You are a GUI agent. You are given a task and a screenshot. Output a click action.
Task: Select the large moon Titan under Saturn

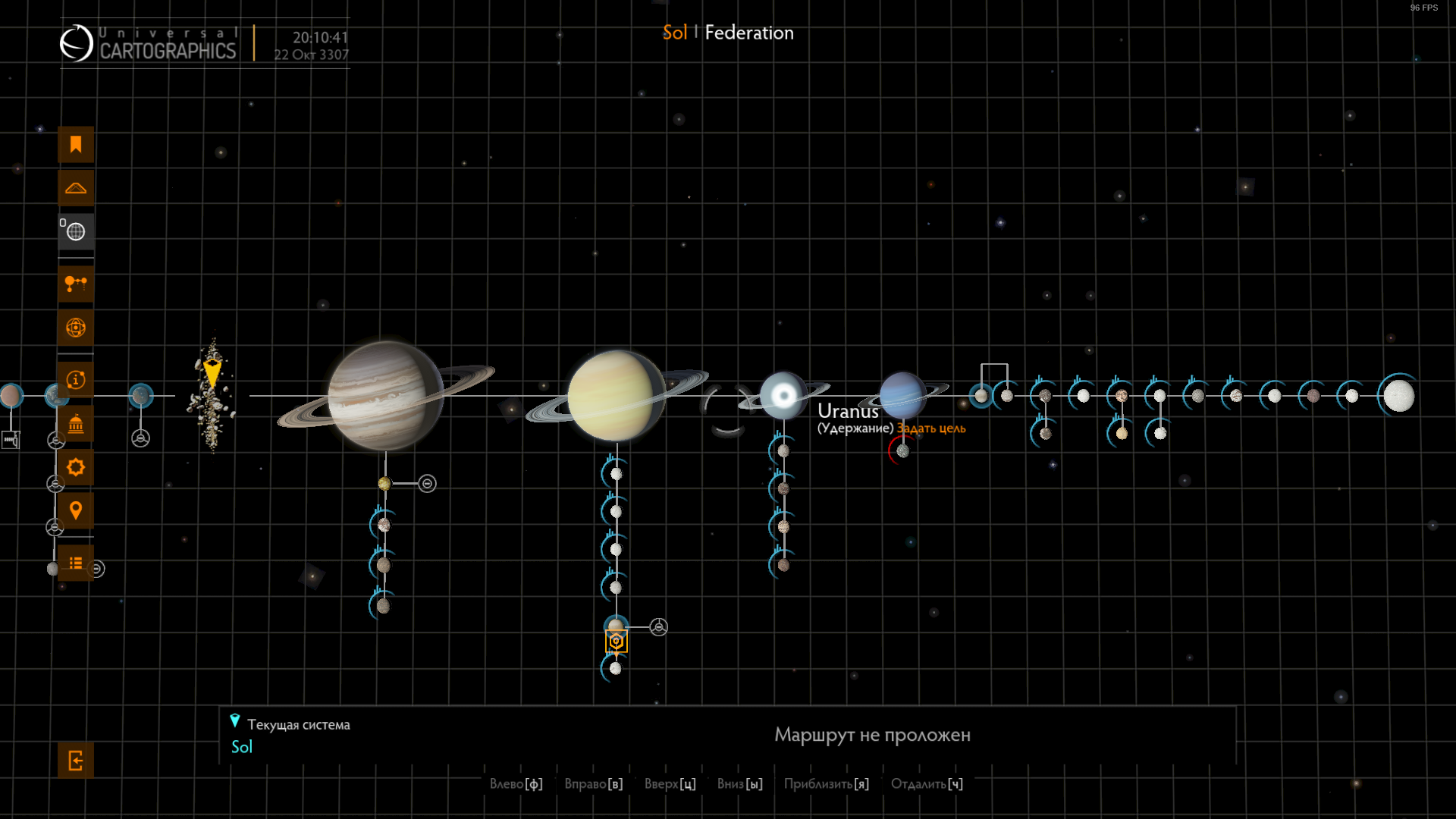617,625
